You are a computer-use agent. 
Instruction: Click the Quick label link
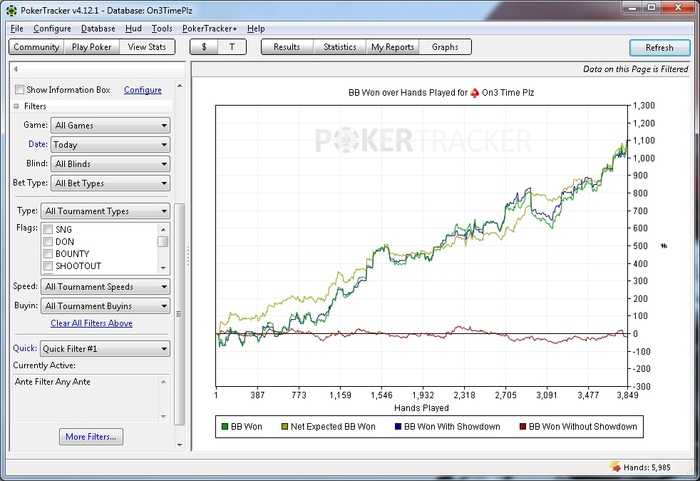click(25, 348)
